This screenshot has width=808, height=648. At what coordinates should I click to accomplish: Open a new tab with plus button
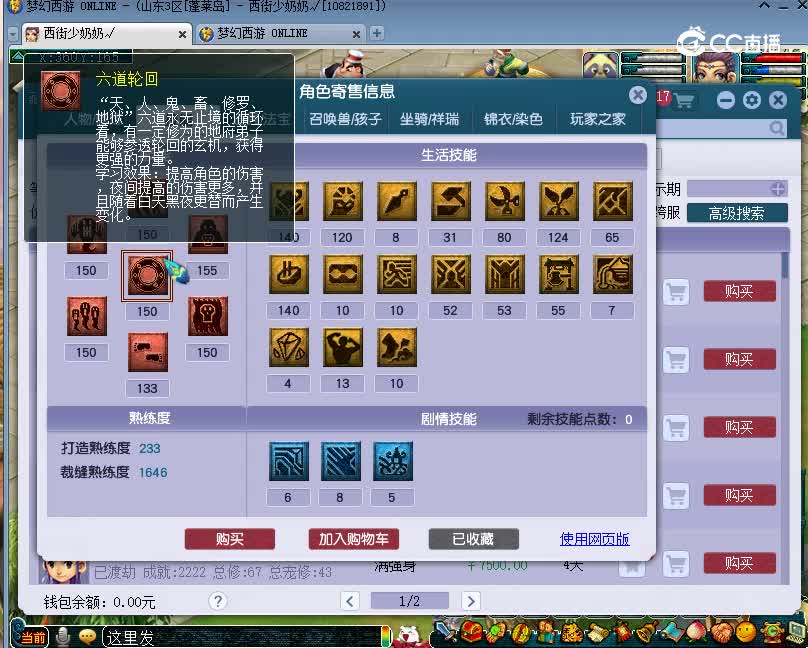pos(377,33)
